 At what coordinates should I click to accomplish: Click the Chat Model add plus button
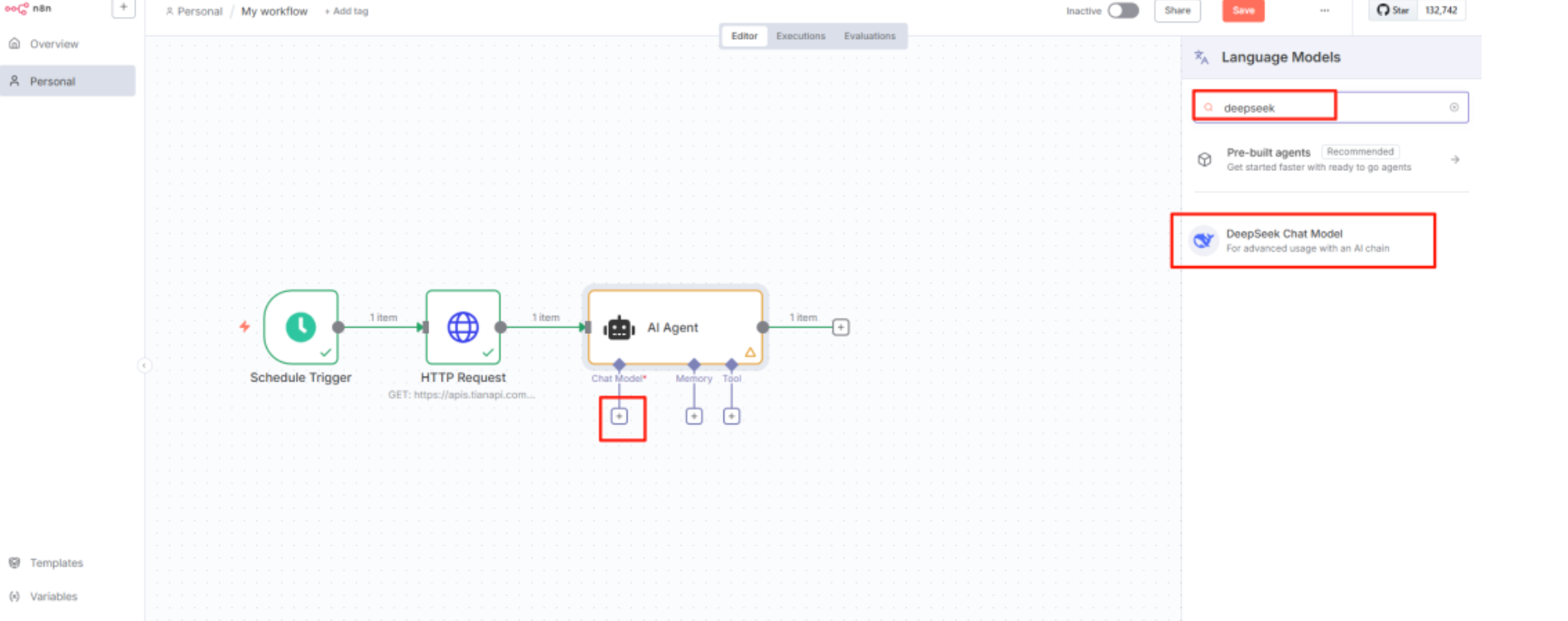click(x=619, y=416)
